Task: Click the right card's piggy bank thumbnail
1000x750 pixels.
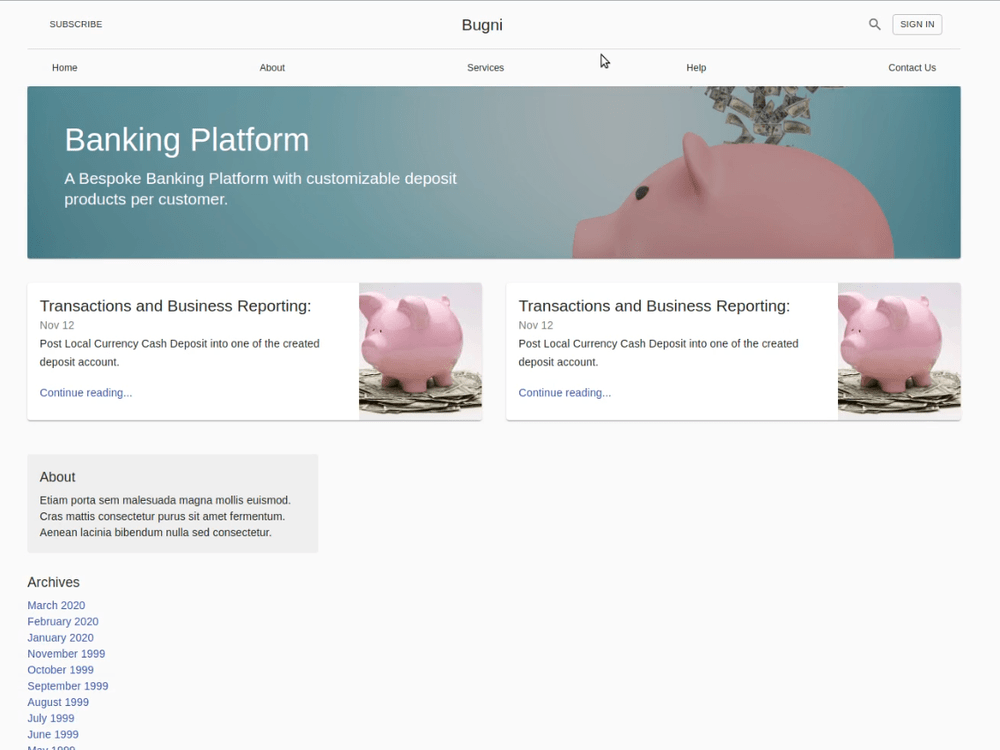Action: coord(899,351)
